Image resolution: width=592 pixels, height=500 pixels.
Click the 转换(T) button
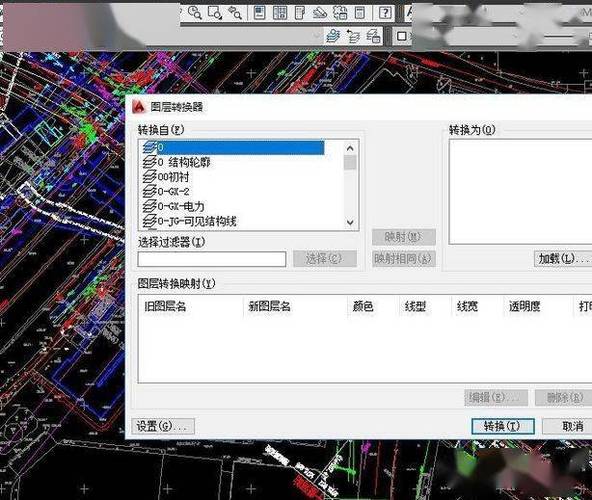(x=503, y=426)
